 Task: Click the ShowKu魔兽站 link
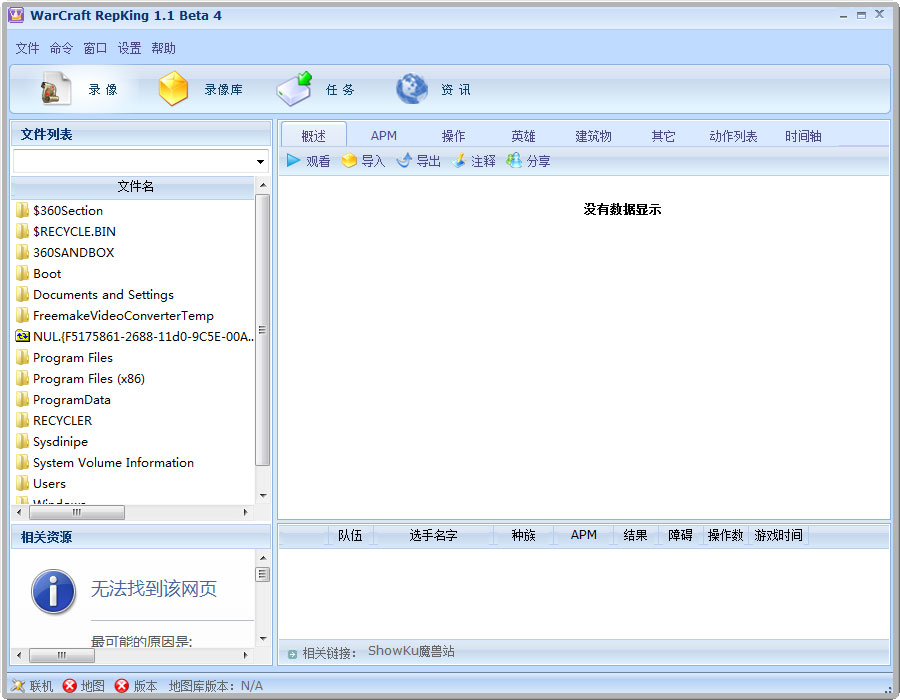click(411, 651)
